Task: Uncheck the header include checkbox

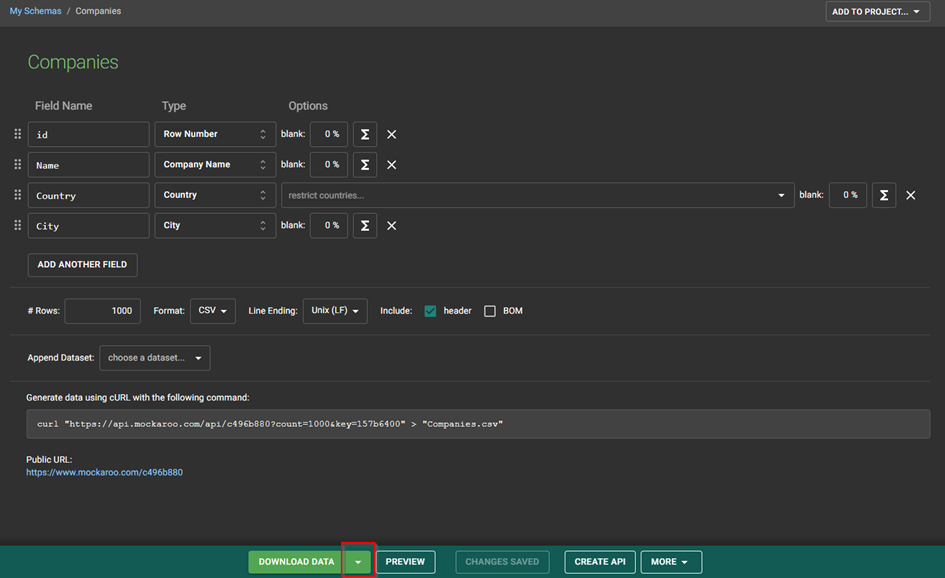Action: (x=430, y=311)
